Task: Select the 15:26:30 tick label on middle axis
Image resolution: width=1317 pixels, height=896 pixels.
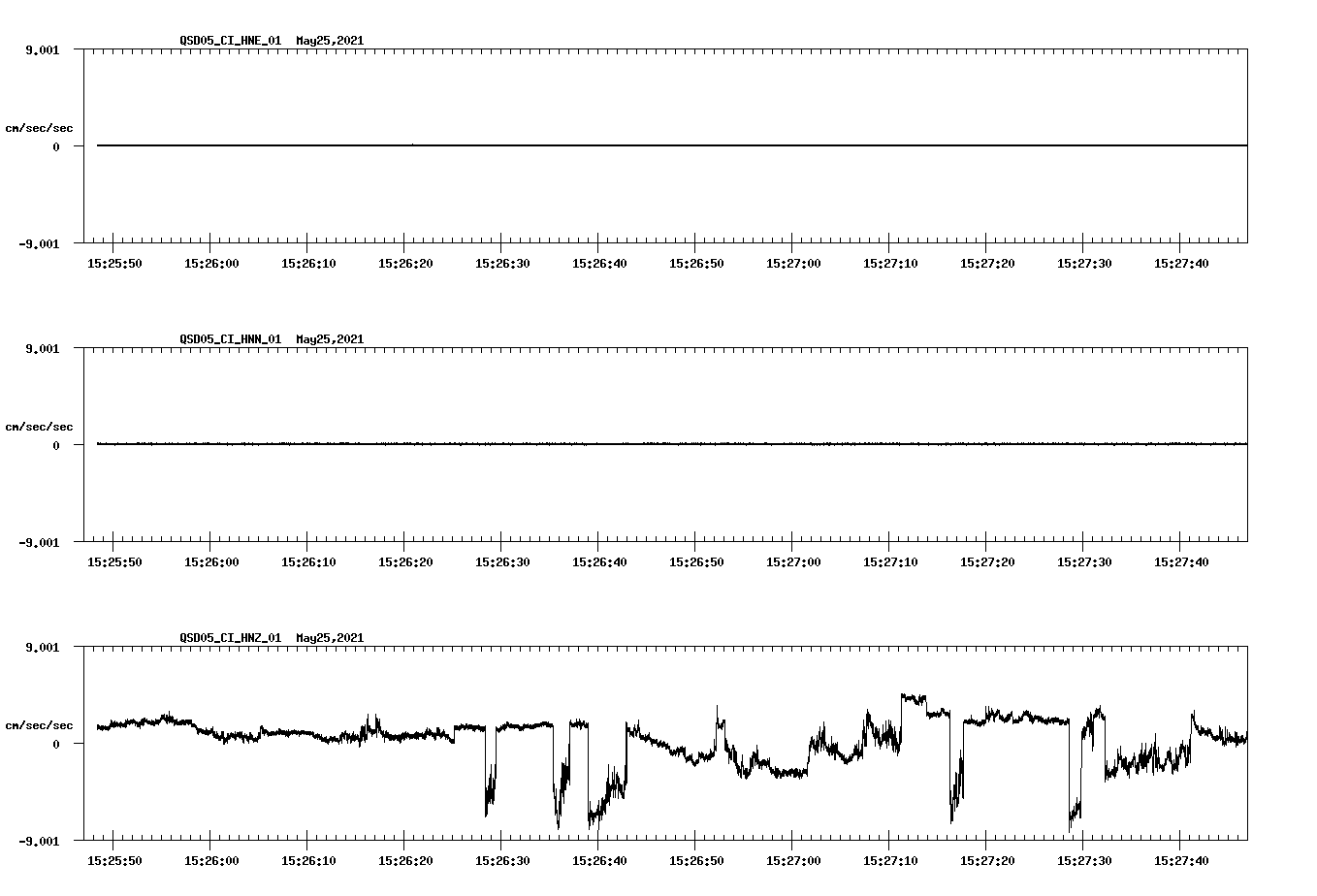Action: click(505, 560)
